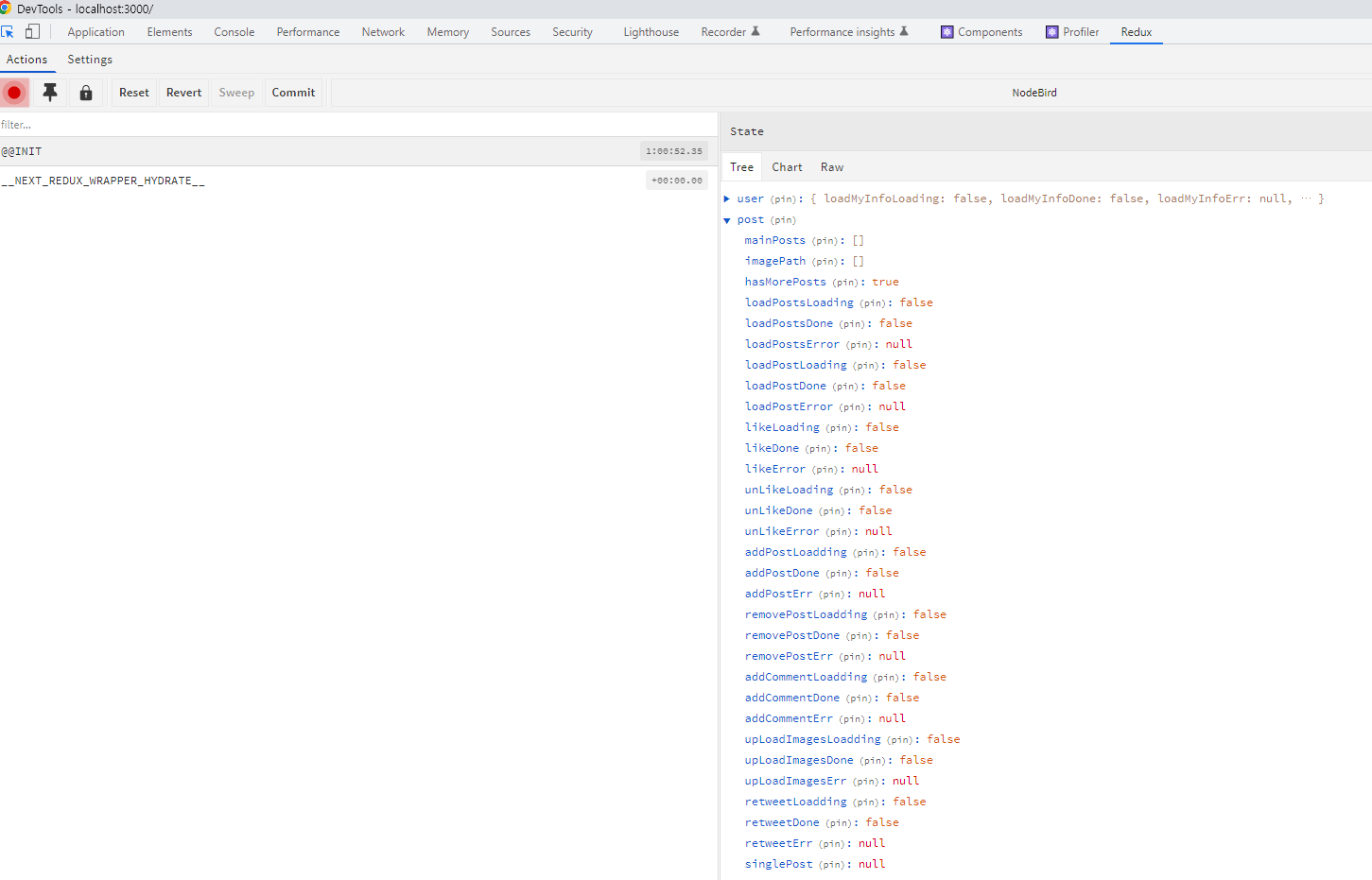Select the Actions sub-tab

pyautogui.click(x=27, y=60)
